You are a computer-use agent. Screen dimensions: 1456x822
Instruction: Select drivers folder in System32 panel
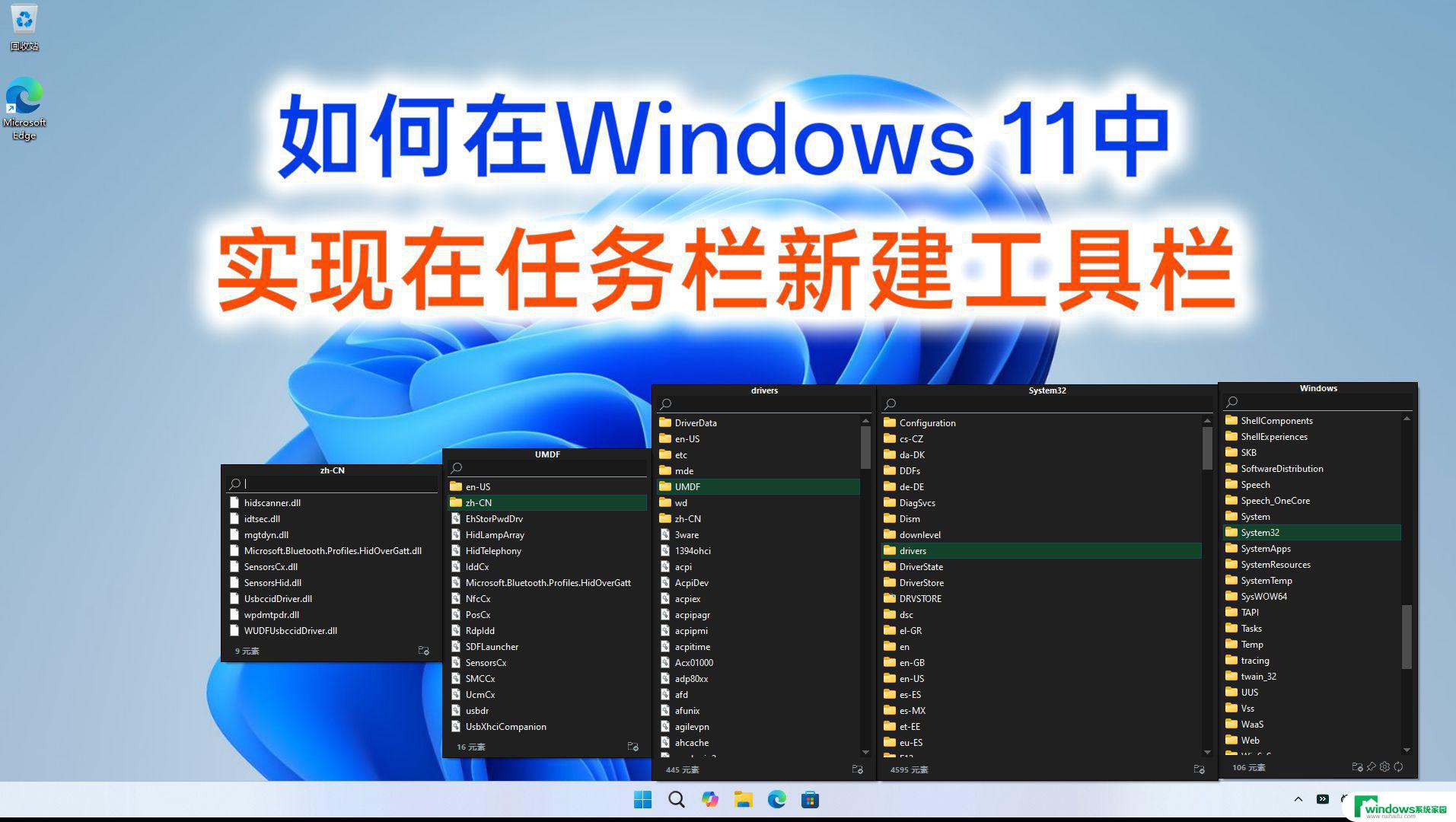pos(1041,551)
